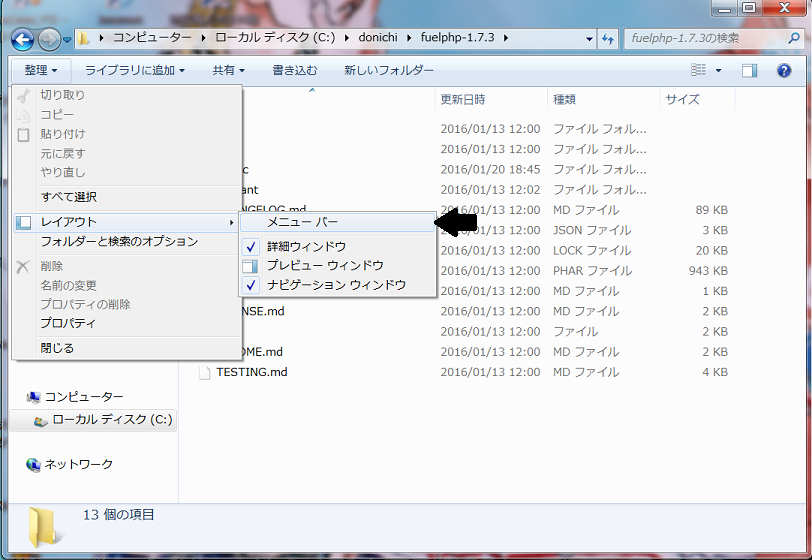The width and height of the screenshot is (812, 560).
Task: Choose すべて選択 in the menu
Action: (126, 197)
